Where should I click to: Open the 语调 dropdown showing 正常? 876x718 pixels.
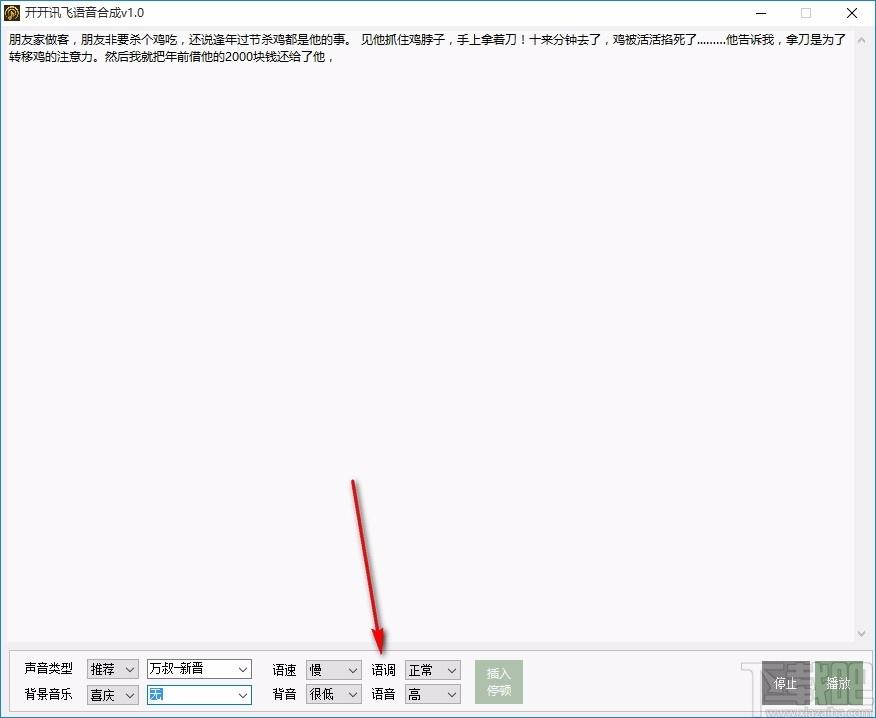[x=432, y=670]
